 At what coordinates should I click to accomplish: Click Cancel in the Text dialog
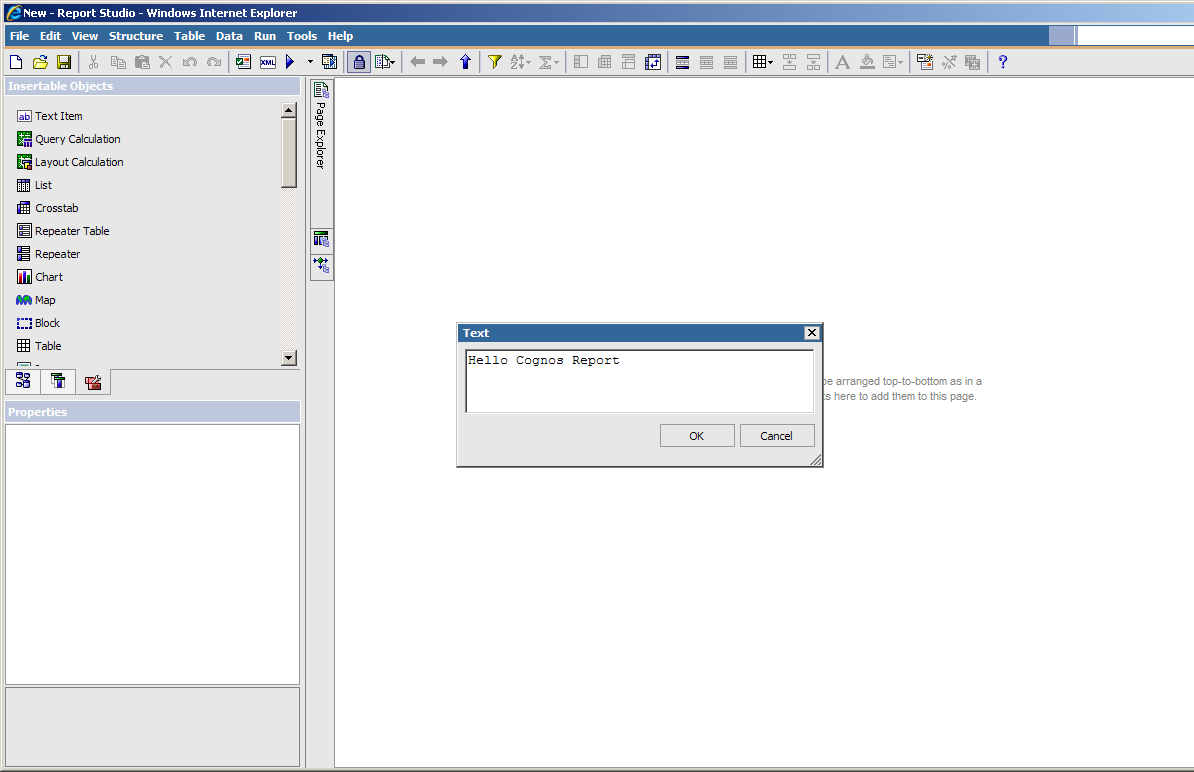pos(776,436)
